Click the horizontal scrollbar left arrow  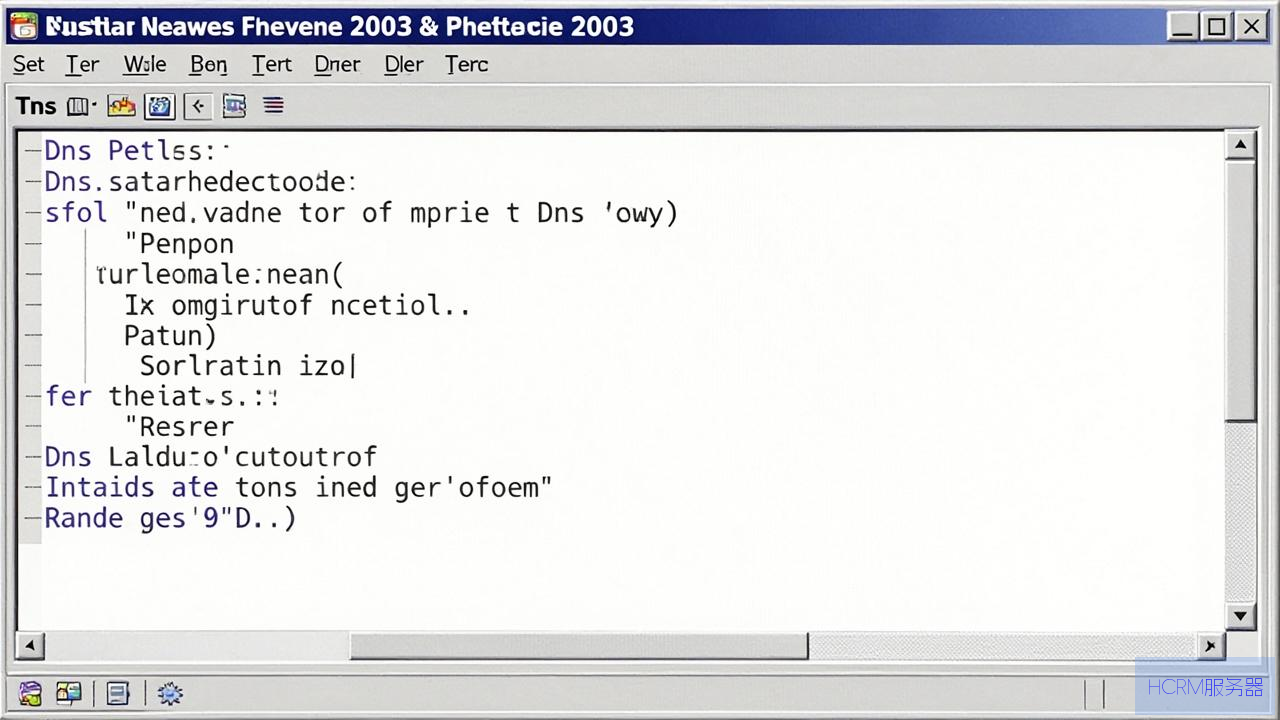click(x=30, y=646)
